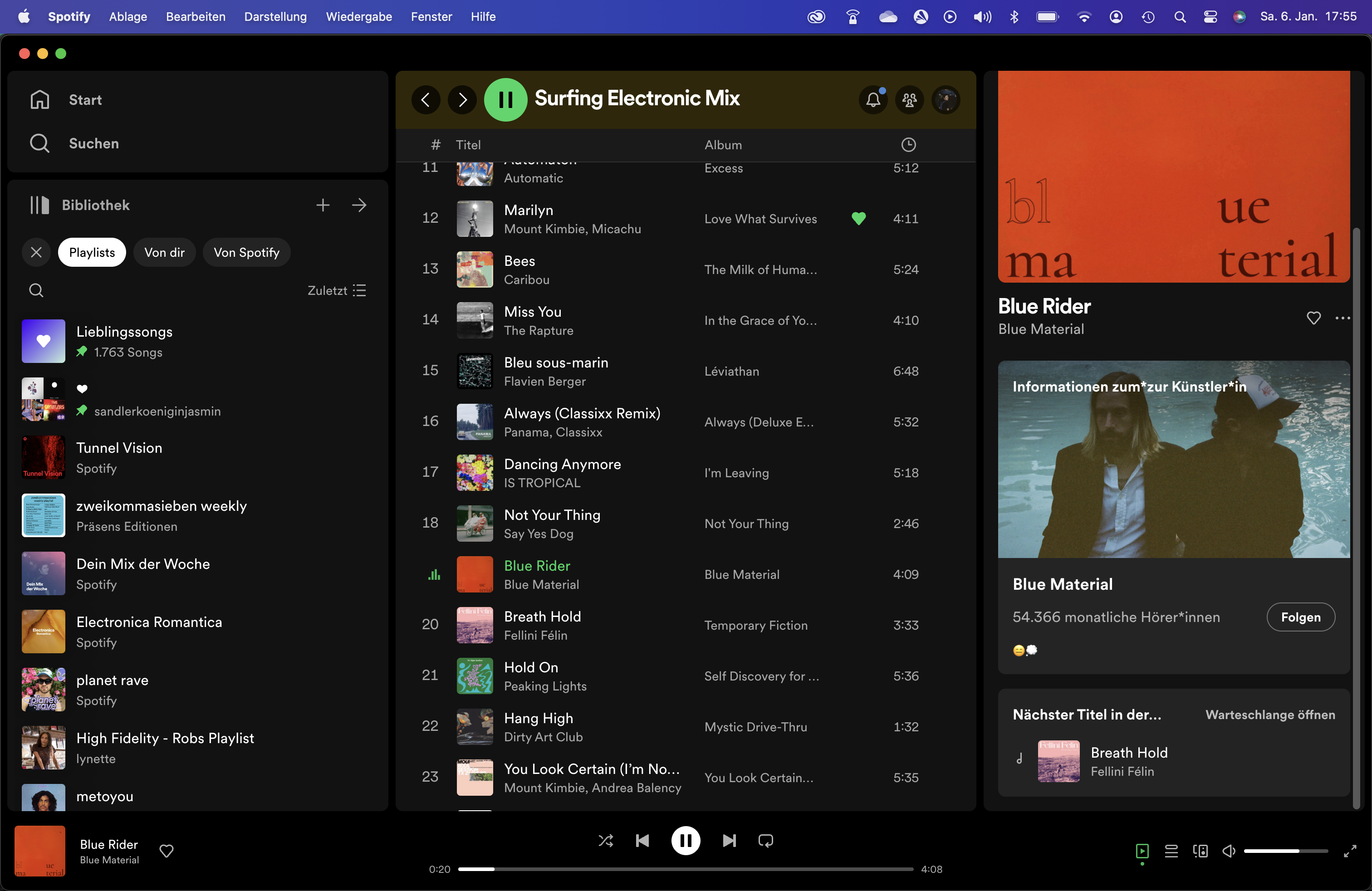
Task: Toggle the Now Playing view icon
Action: click(1142, 851)
